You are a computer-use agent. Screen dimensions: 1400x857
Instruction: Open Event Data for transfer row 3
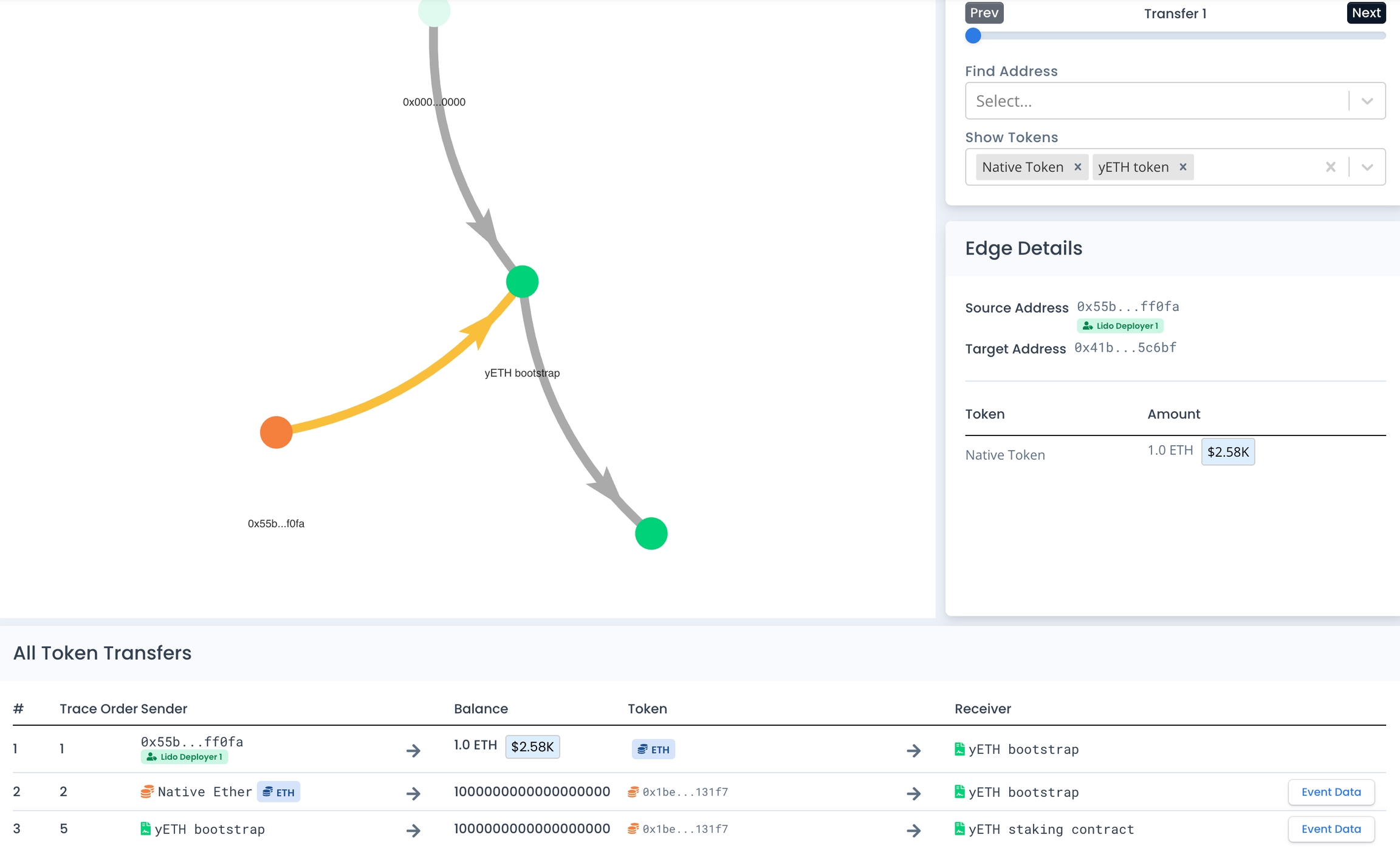coord(1331,829)
